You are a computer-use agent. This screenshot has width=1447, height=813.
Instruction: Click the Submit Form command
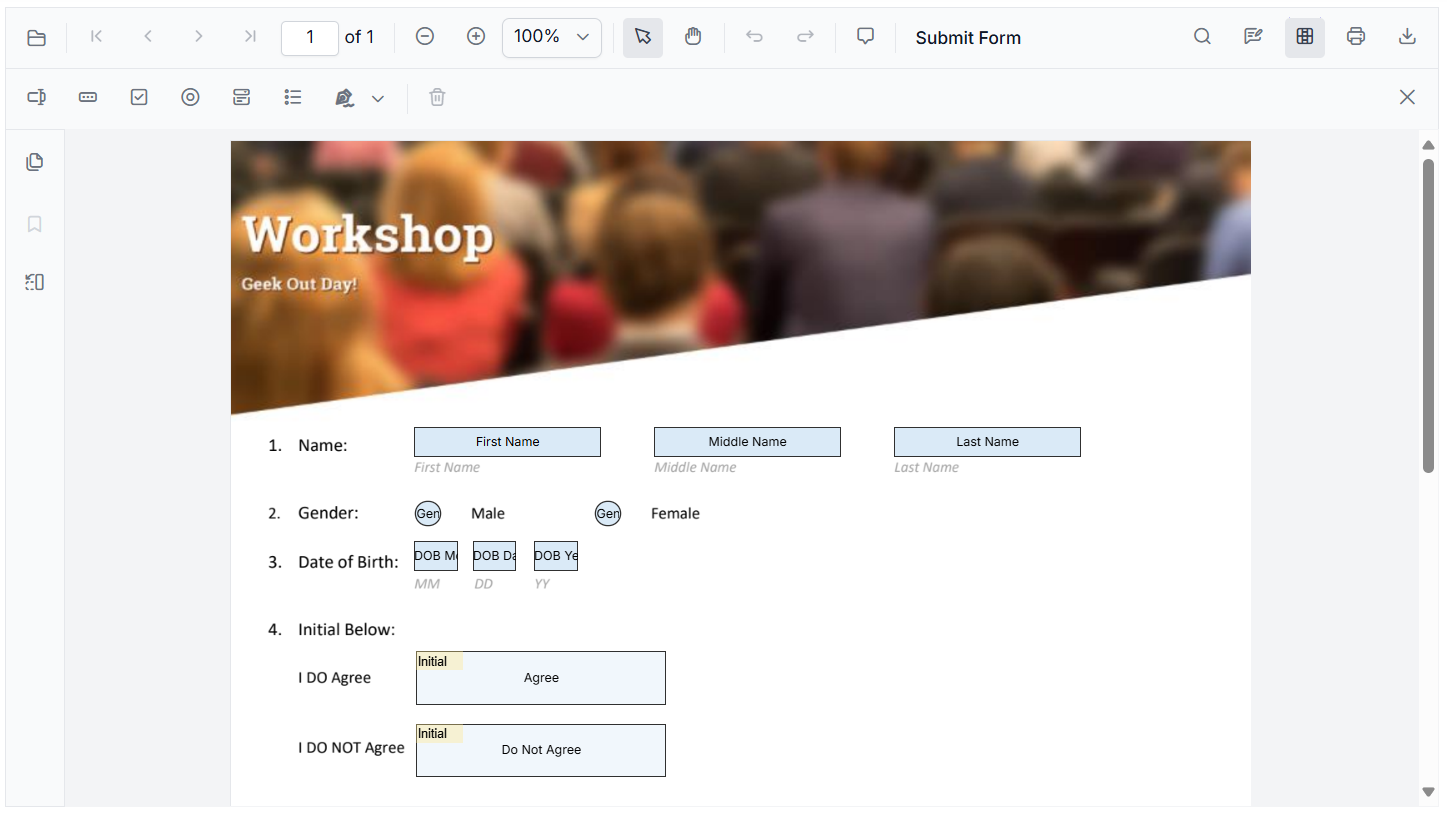click(x=967, y=37)
